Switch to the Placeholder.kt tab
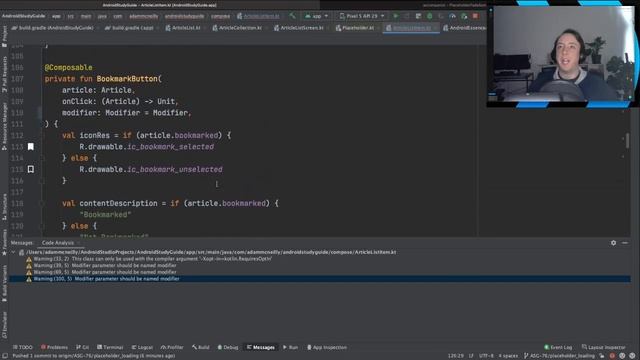This screenshot has width=640, height=360. coord(356,28)
